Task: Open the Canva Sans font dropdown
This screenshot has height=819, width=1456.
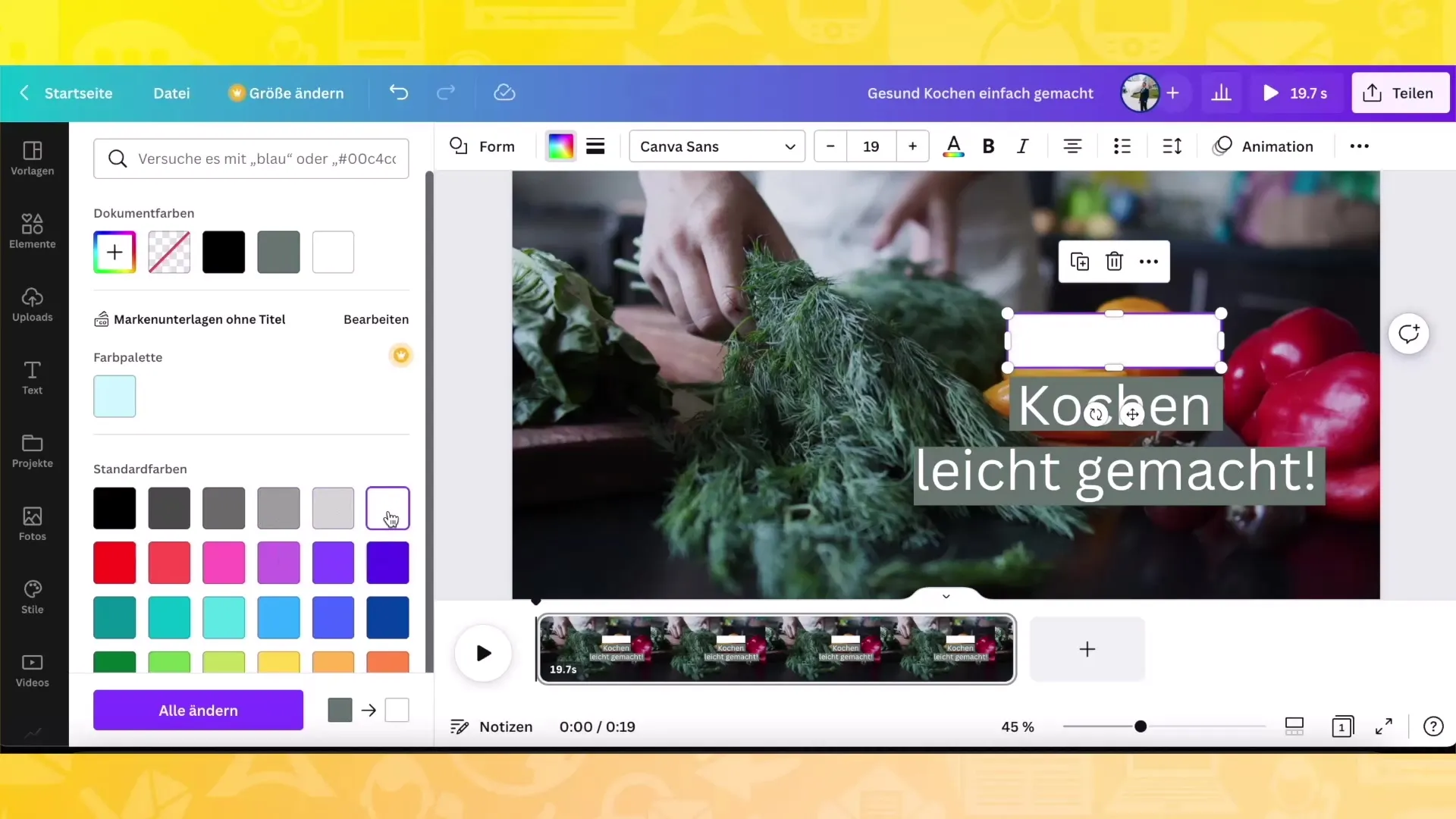Action: [x=717, y=146]
